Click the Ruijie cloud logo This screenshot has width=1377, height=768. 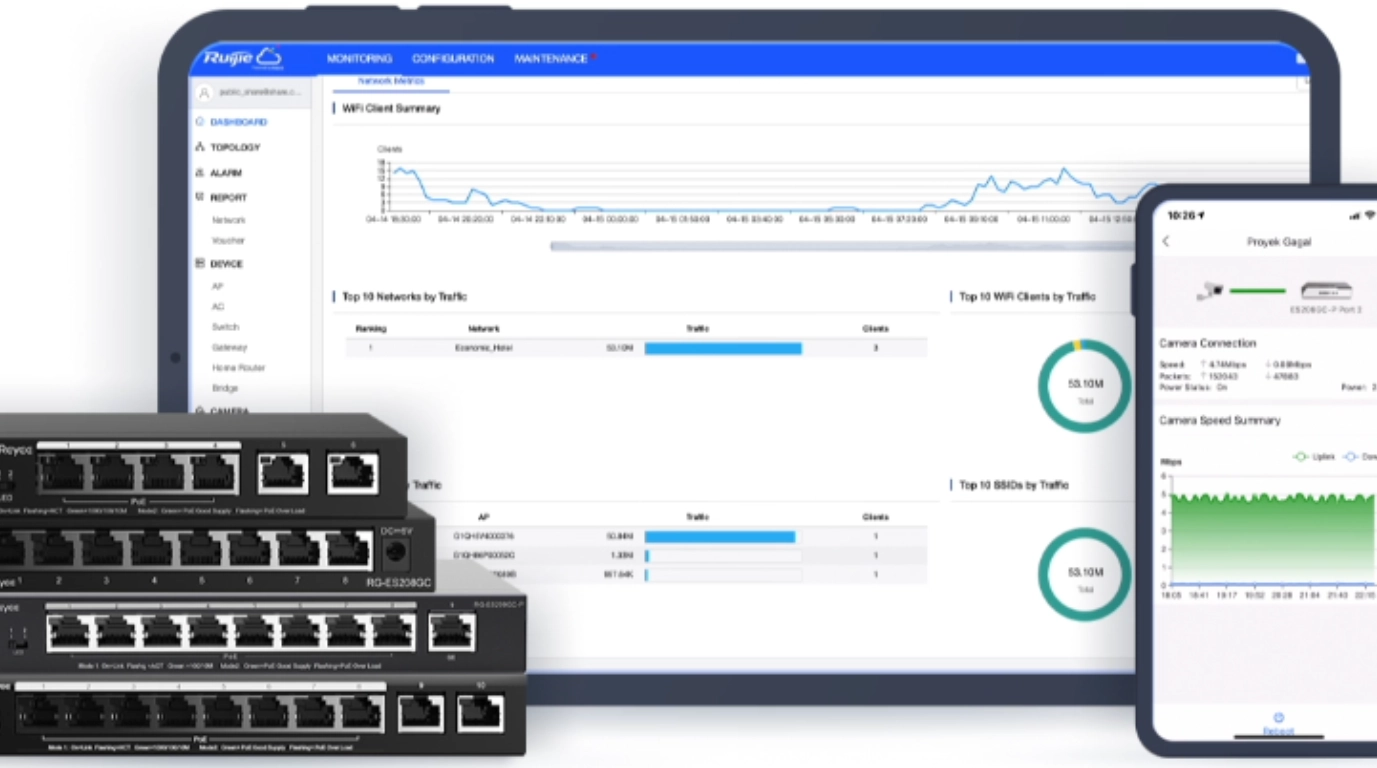(242, 58)
